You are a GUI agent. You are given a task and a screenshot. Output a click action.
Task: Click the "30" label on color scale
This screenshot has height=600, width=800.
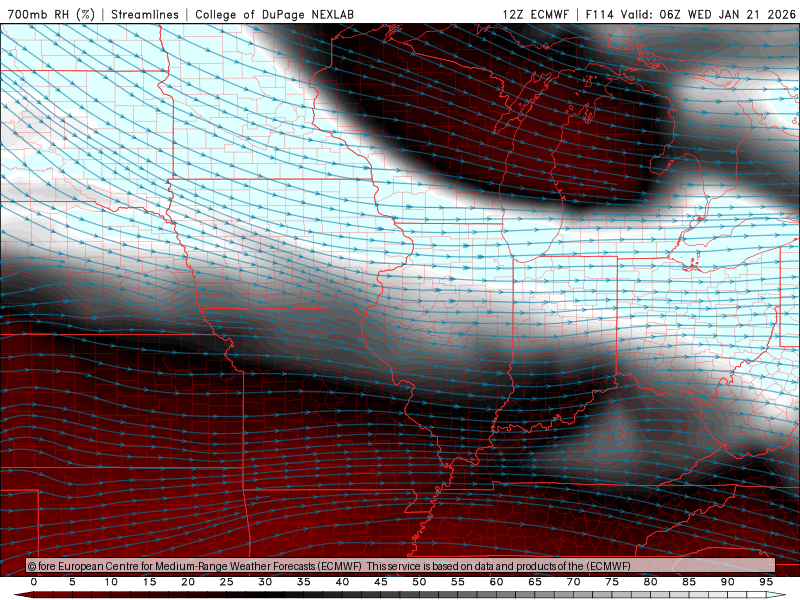coord(265,582)
